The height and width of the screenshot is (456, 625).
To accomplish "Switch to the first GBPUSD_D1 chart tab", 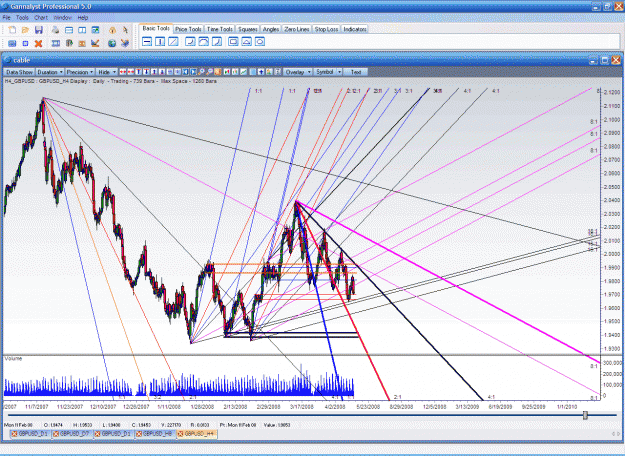I will 31,434.
